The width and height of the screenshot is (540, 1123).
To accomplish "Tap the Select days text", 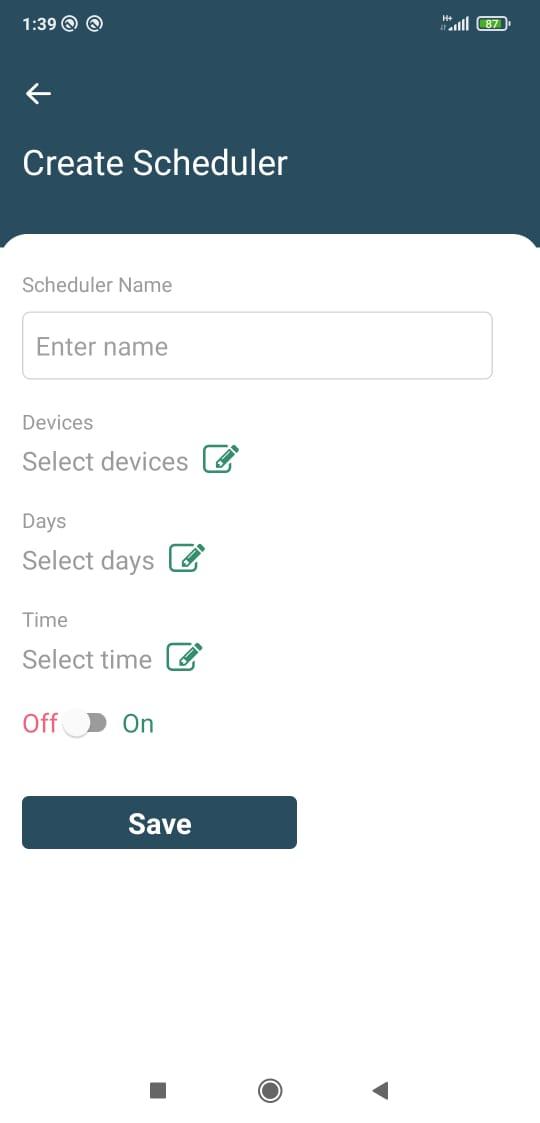I will [88, 560].
